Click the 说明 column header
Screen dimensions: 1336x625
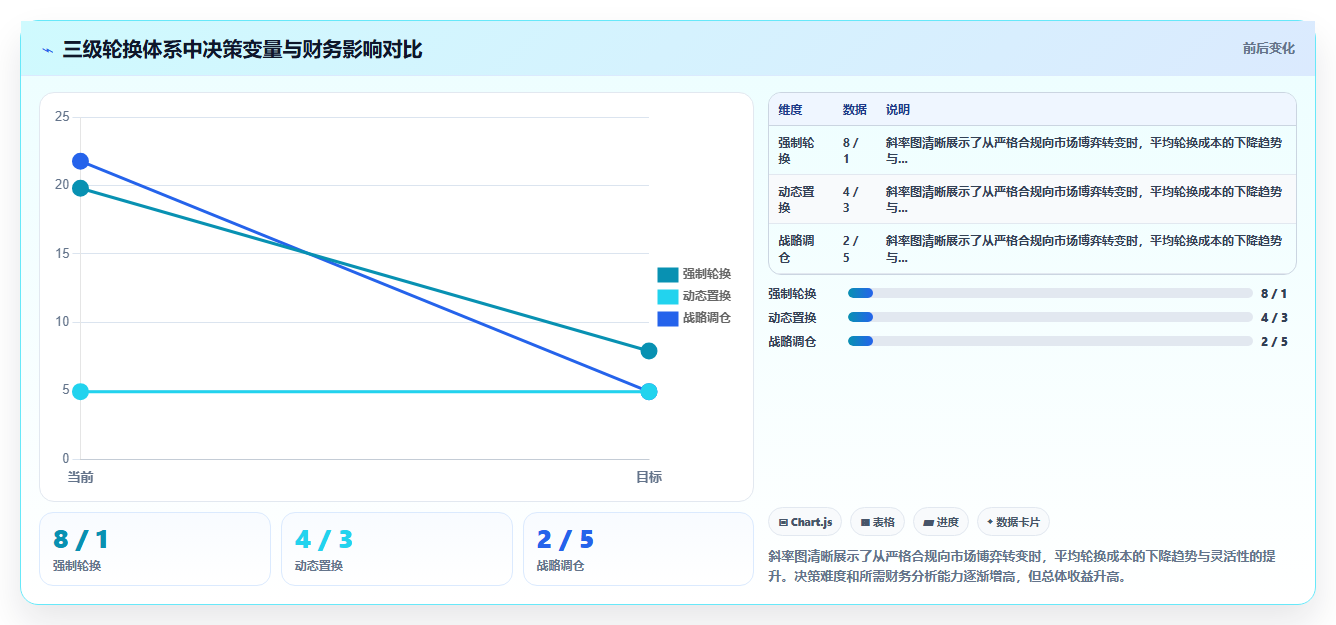coord(898,110)
